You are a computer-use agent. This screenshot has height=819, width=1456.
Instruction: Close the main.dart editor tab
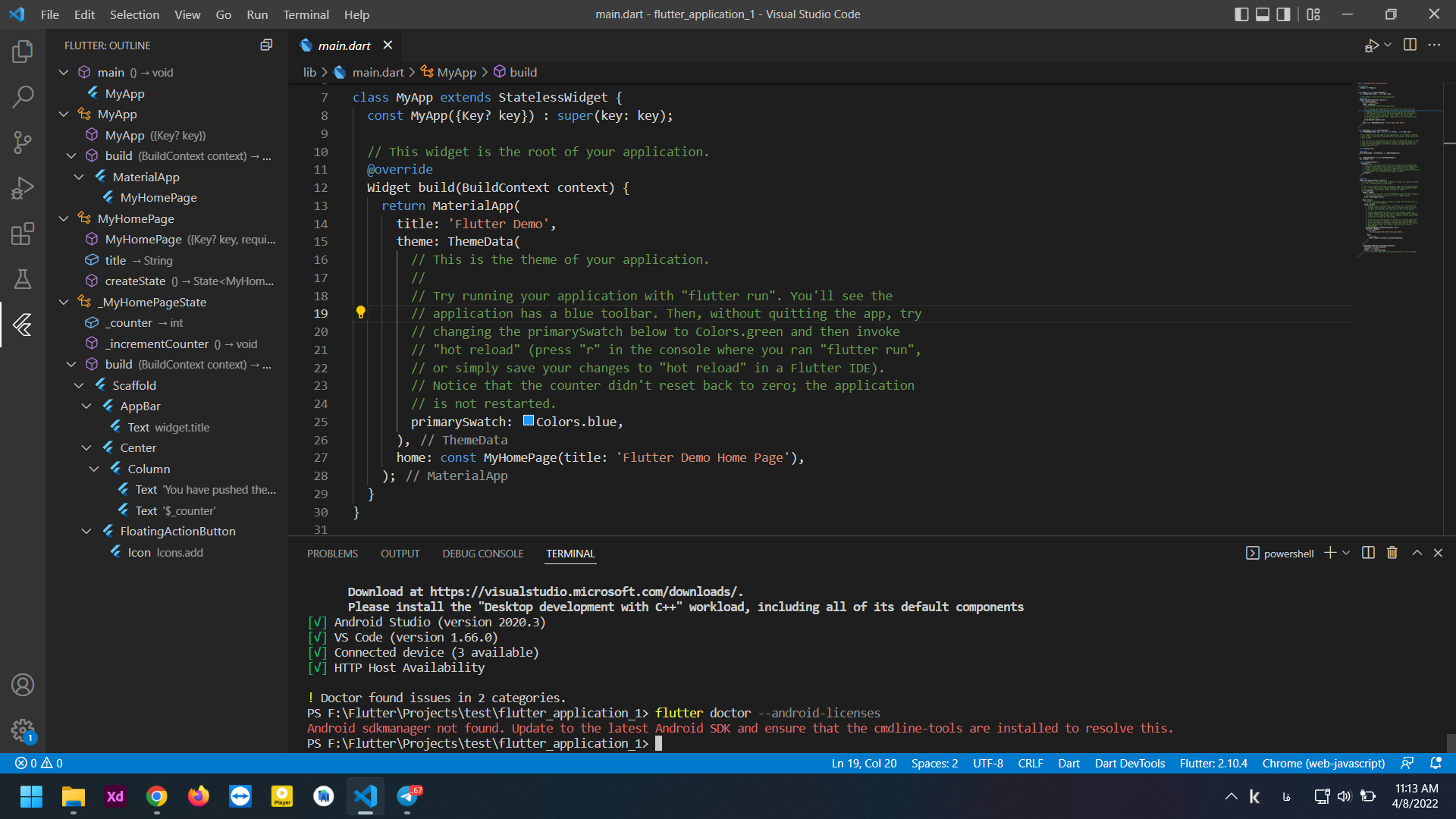point(388,45)
